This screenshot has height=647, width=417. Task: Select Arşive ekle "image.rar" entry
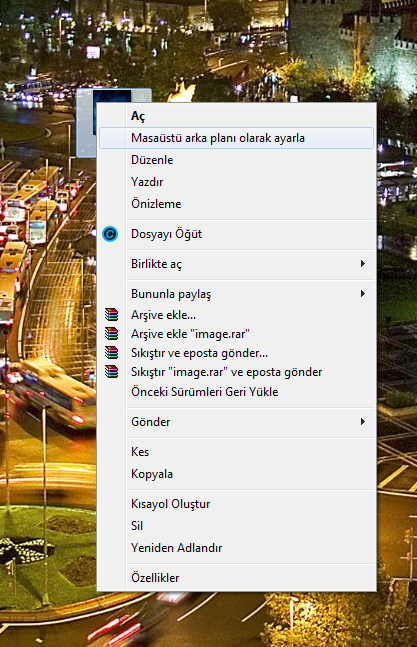click(236, 334)
